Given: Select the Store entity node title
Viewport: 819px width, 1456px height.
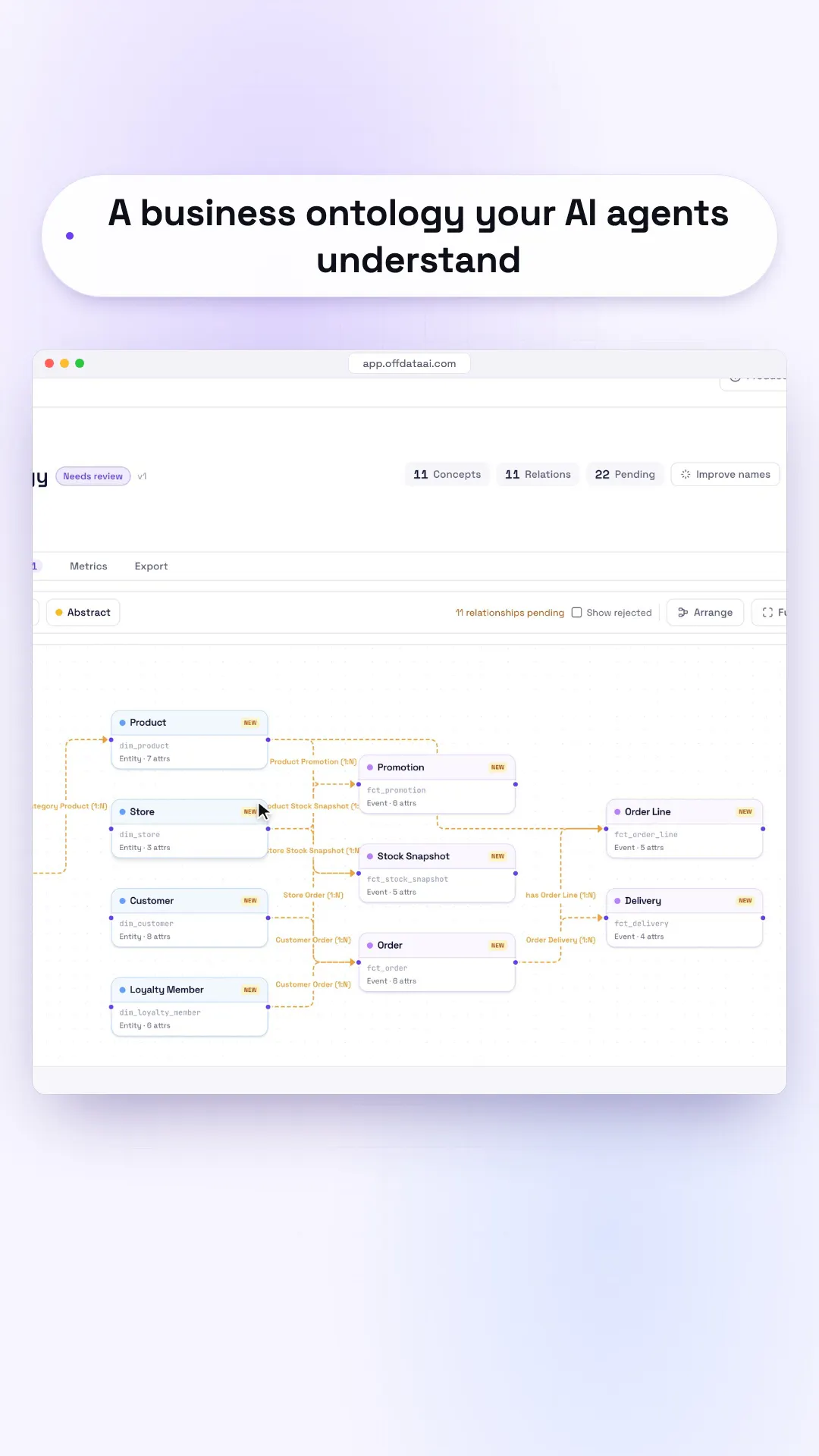Looking at the screenshot, I should tap(142, 812).
